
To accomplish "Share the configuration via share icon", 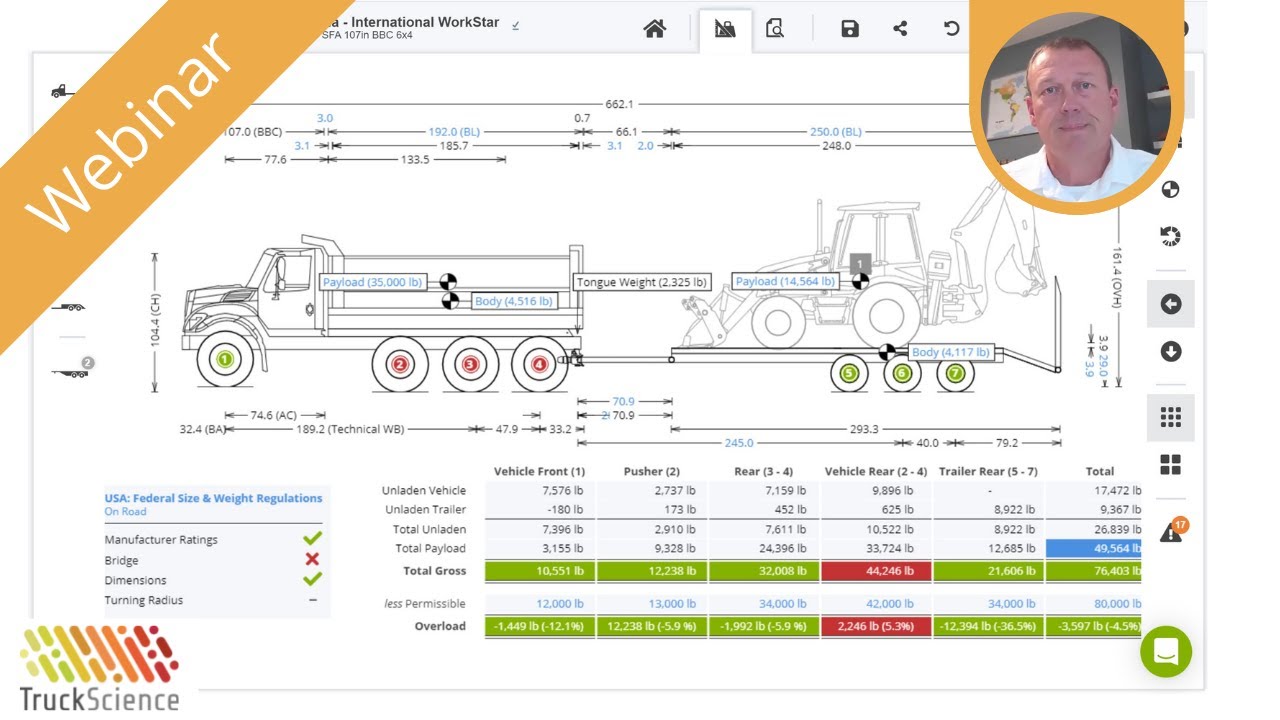I will click(x=900, y=29).
